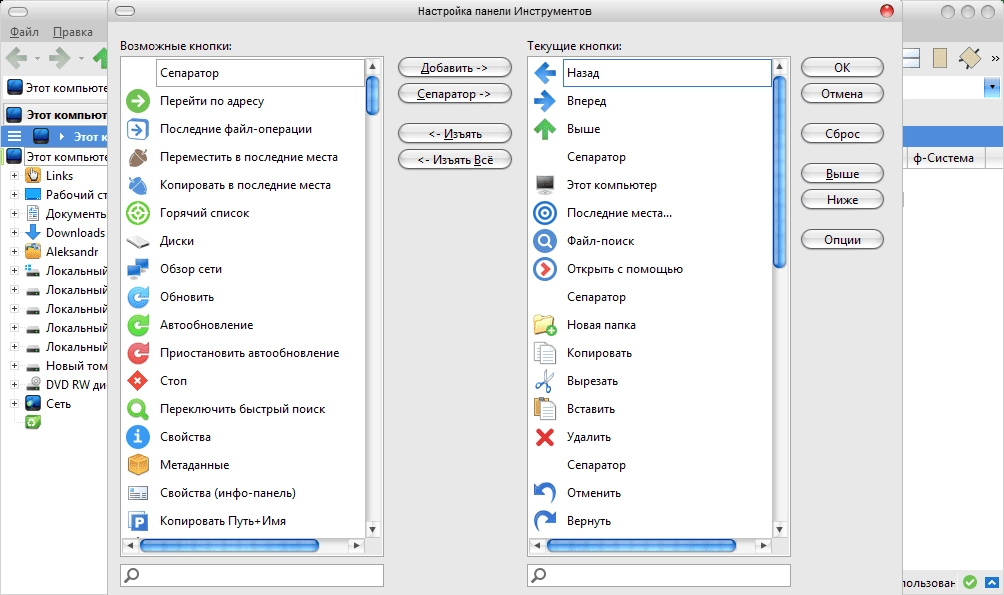Click the 'Сброс' reset button
Screen dimensions: 1004x595
pyautogui.click(x=842, y=133)
